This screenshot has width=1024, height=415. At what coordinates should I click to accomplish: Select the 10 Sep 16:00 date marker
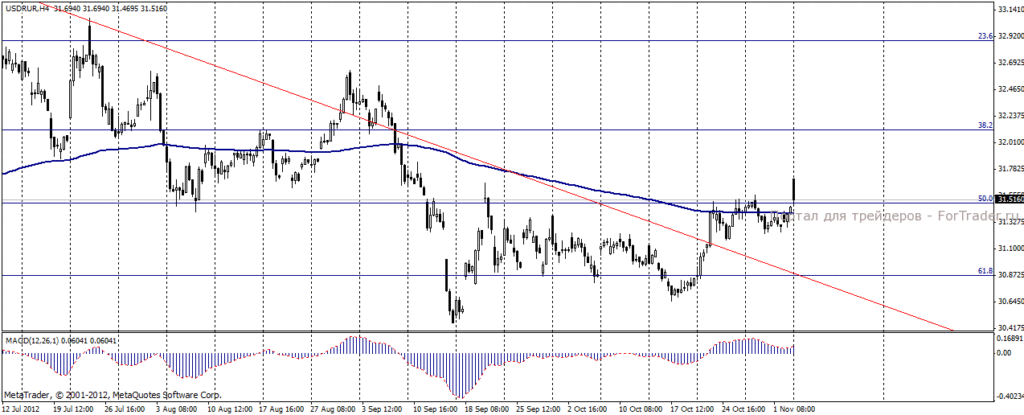pyautogui.click(x=435, y=408)
